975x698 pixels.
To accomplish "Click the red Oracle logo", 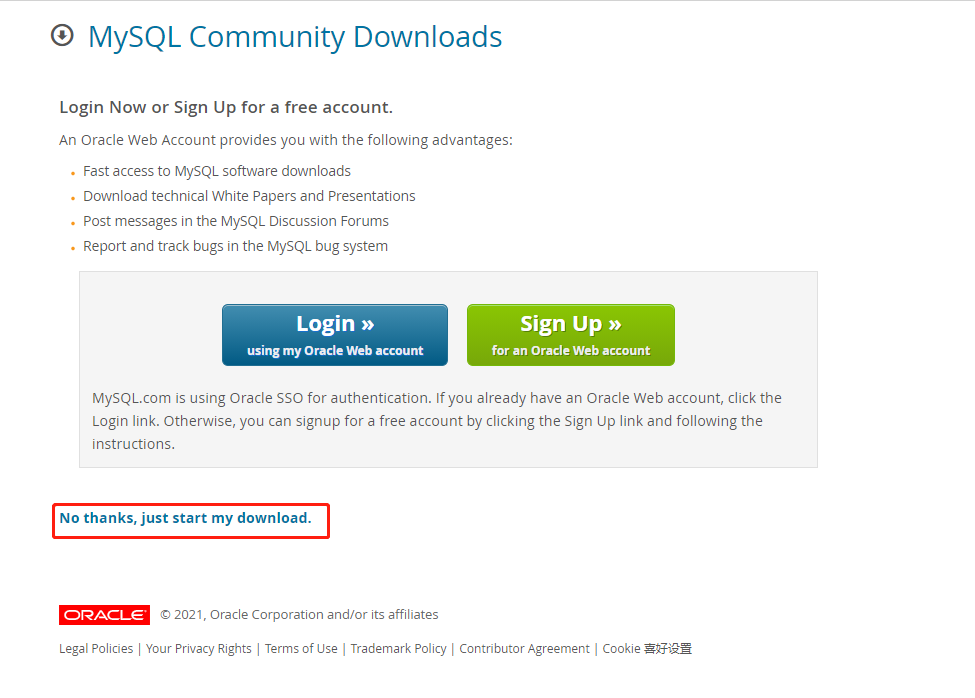I will click(104, 615).
